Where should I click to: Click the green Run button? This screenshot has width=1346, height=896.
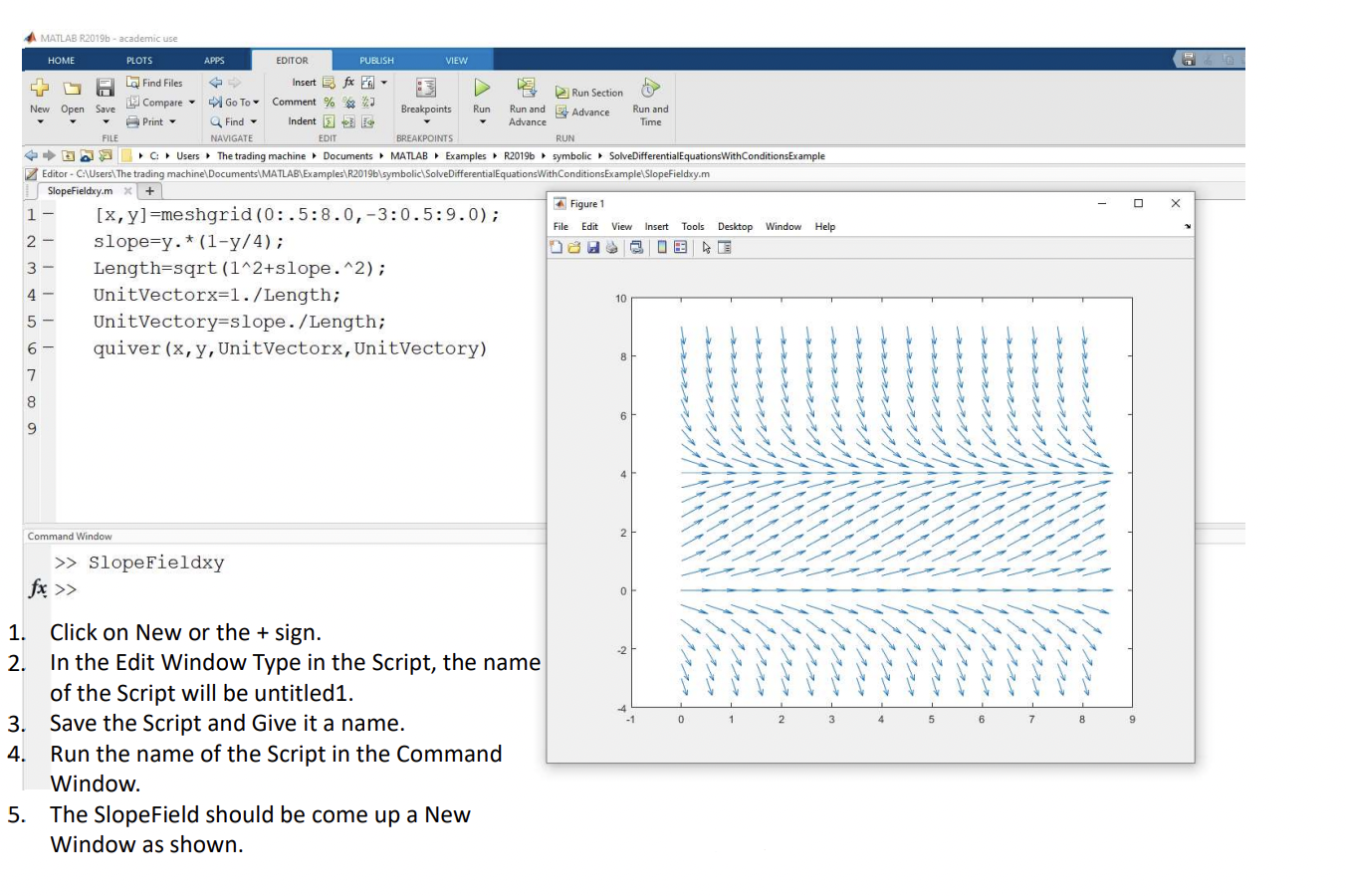(482, 89)
